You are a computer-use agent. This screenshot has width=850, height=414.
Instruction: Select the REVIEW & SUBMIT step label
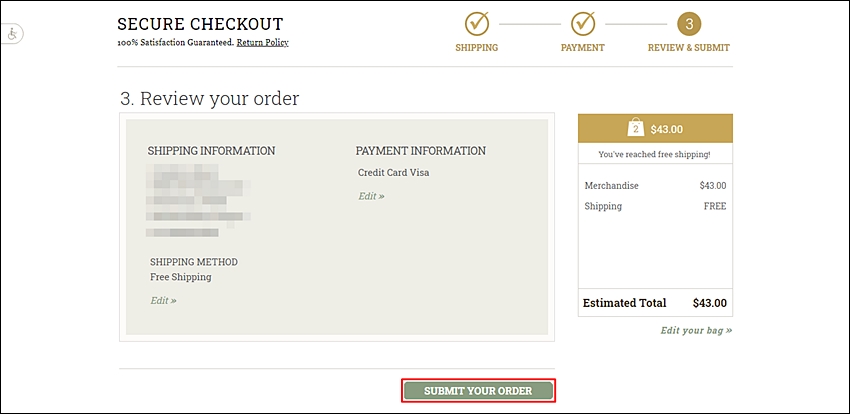coord(688,48)
